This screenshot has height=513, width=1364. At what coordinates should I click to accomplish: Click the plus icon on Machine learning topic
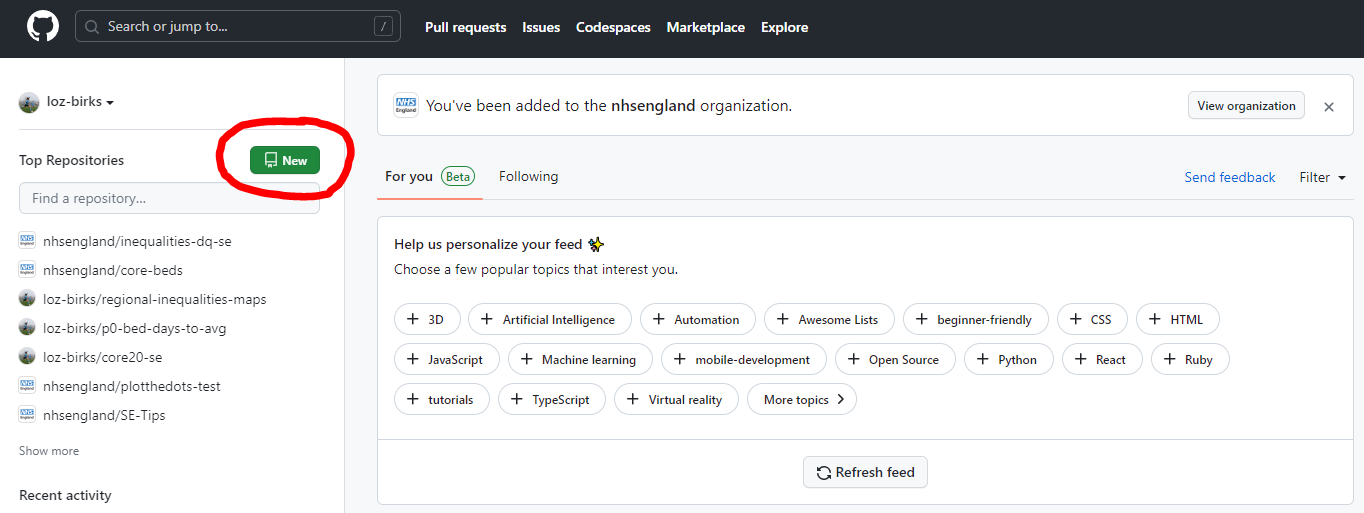(526, 360)
